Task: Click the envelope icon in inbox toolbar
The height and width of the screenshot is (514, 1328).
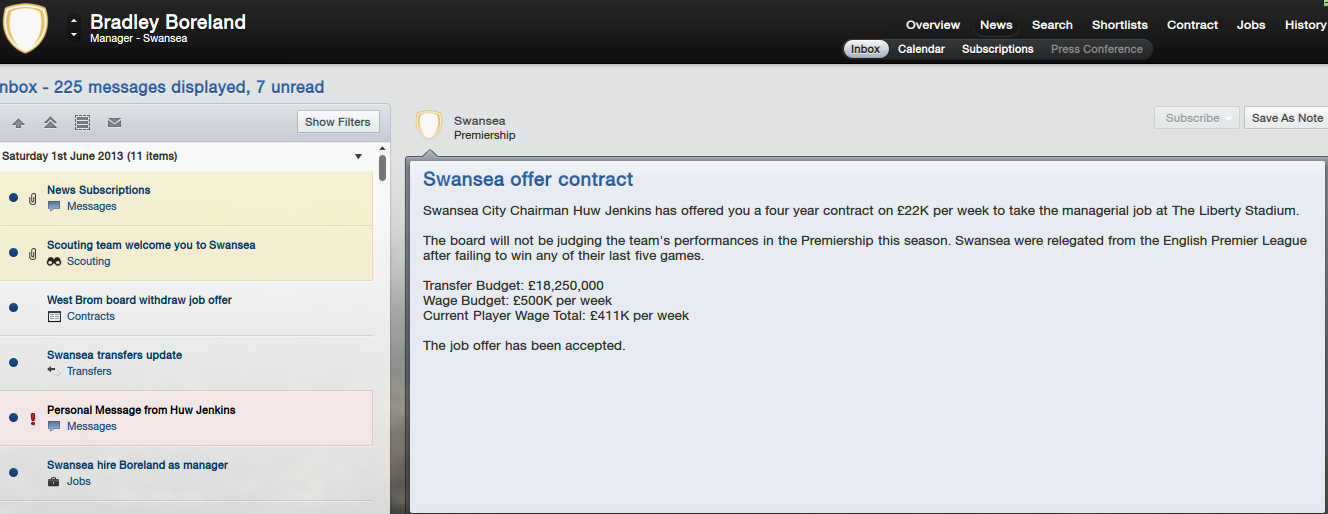Action: (x=114, y=123)
